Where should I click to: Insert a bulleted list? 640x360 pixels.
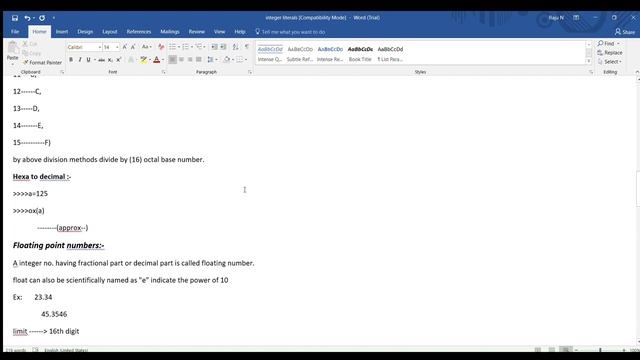[173, 47]
